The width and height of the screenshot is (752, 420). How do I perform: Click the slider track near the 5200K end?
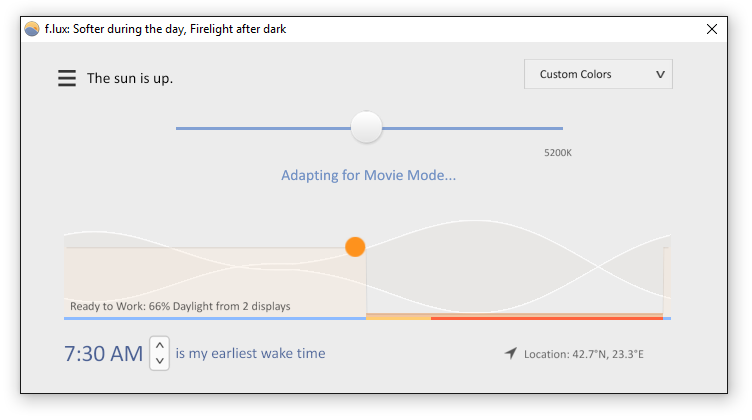coord(552,128)
